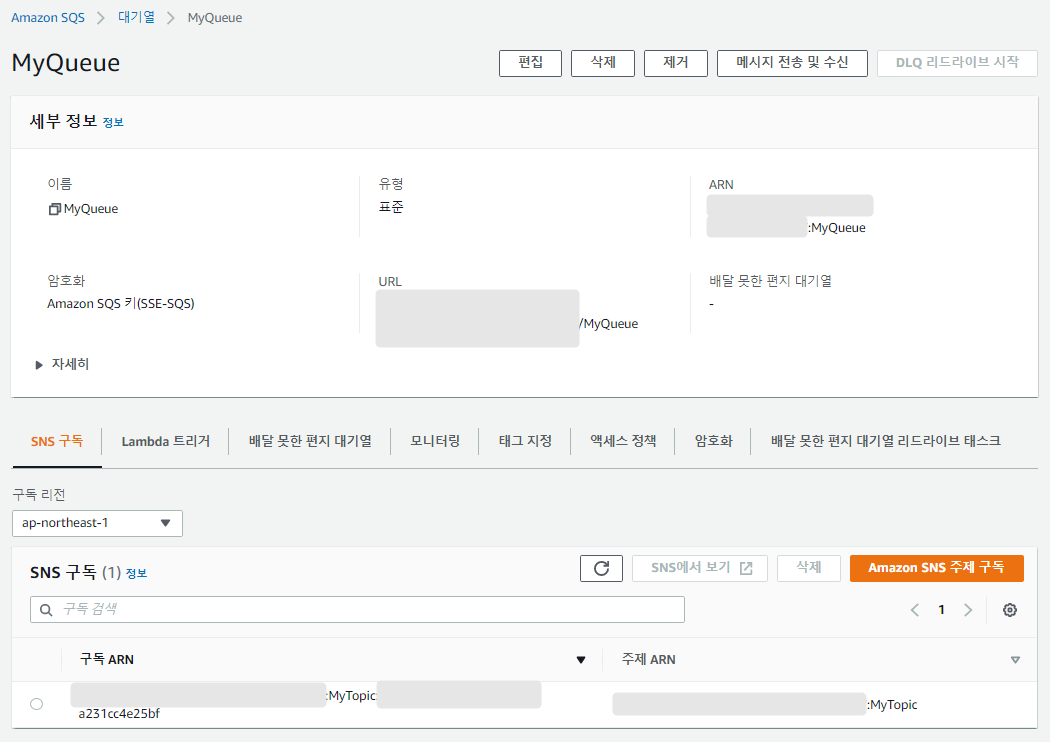
Task: Sort by 주제 ARN column
Action: (1015, 660)
